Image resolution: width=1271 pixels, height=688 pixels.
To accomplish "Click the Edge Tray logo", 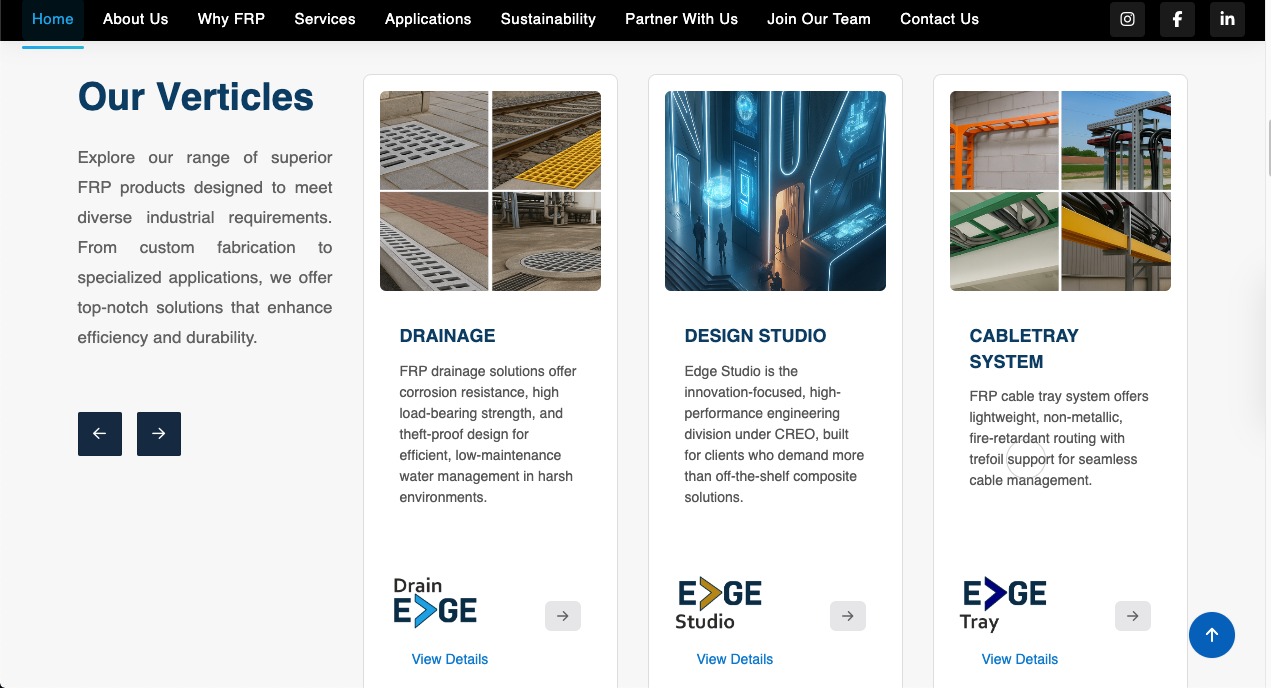I will click(x=1004, y=604).
